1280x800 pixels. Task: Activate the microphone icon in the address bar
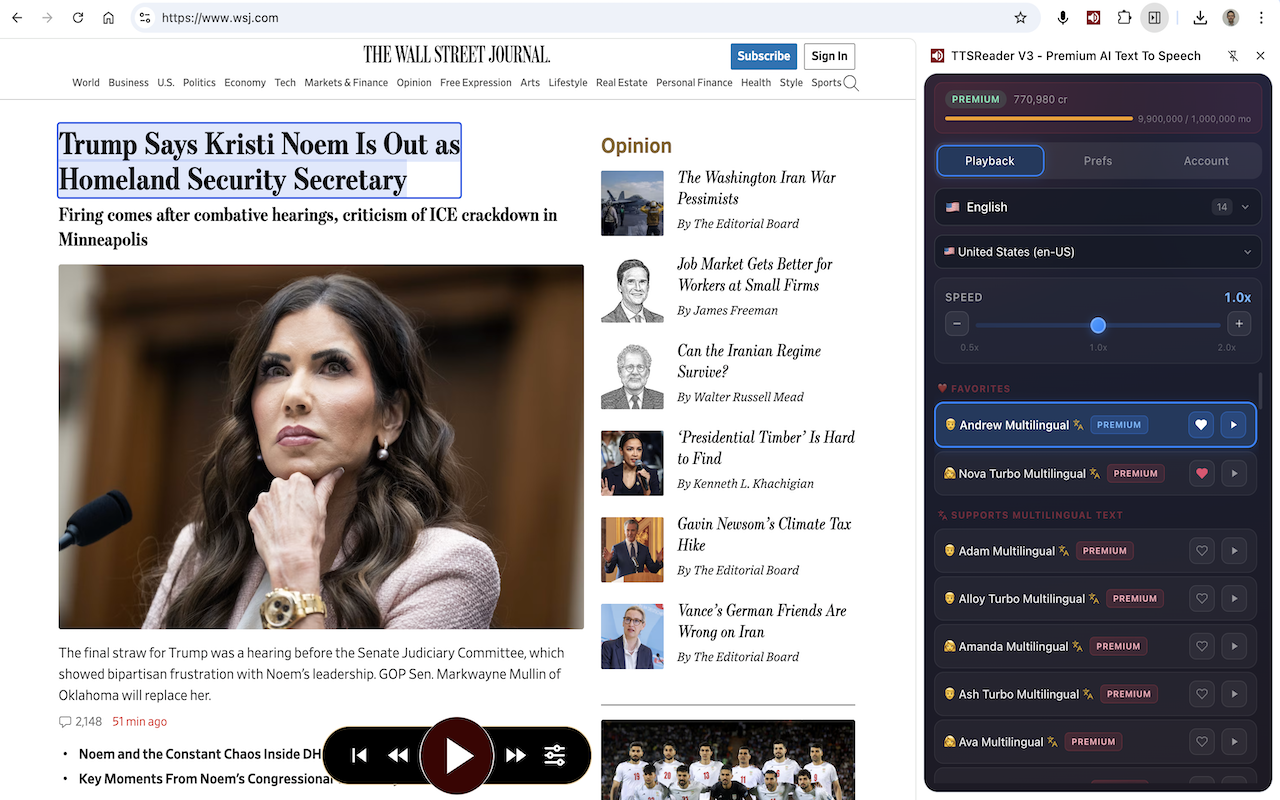[x=1062, y=17]
